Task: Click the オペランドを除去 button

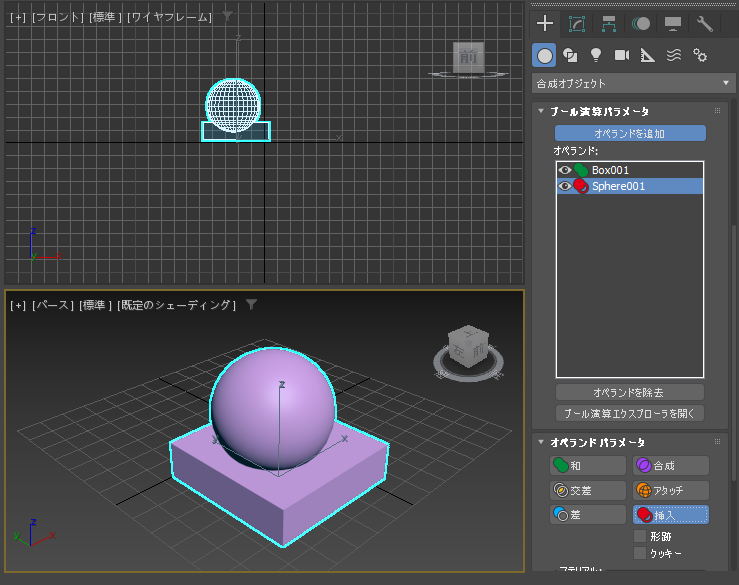Action: click(x=630, y=392)
